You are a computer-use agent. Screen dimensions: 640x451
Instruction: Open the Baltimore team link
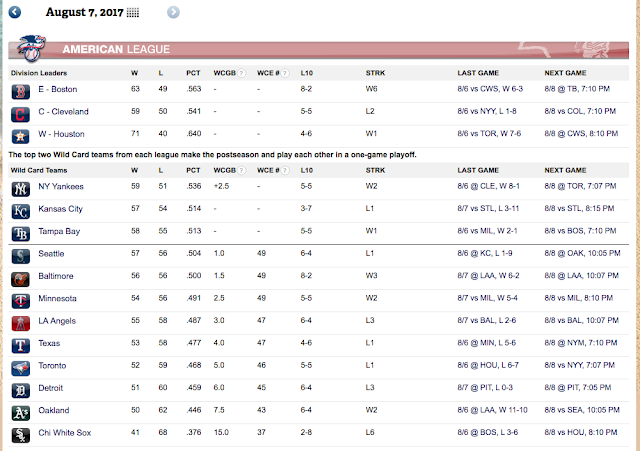(x=56, y=276)
